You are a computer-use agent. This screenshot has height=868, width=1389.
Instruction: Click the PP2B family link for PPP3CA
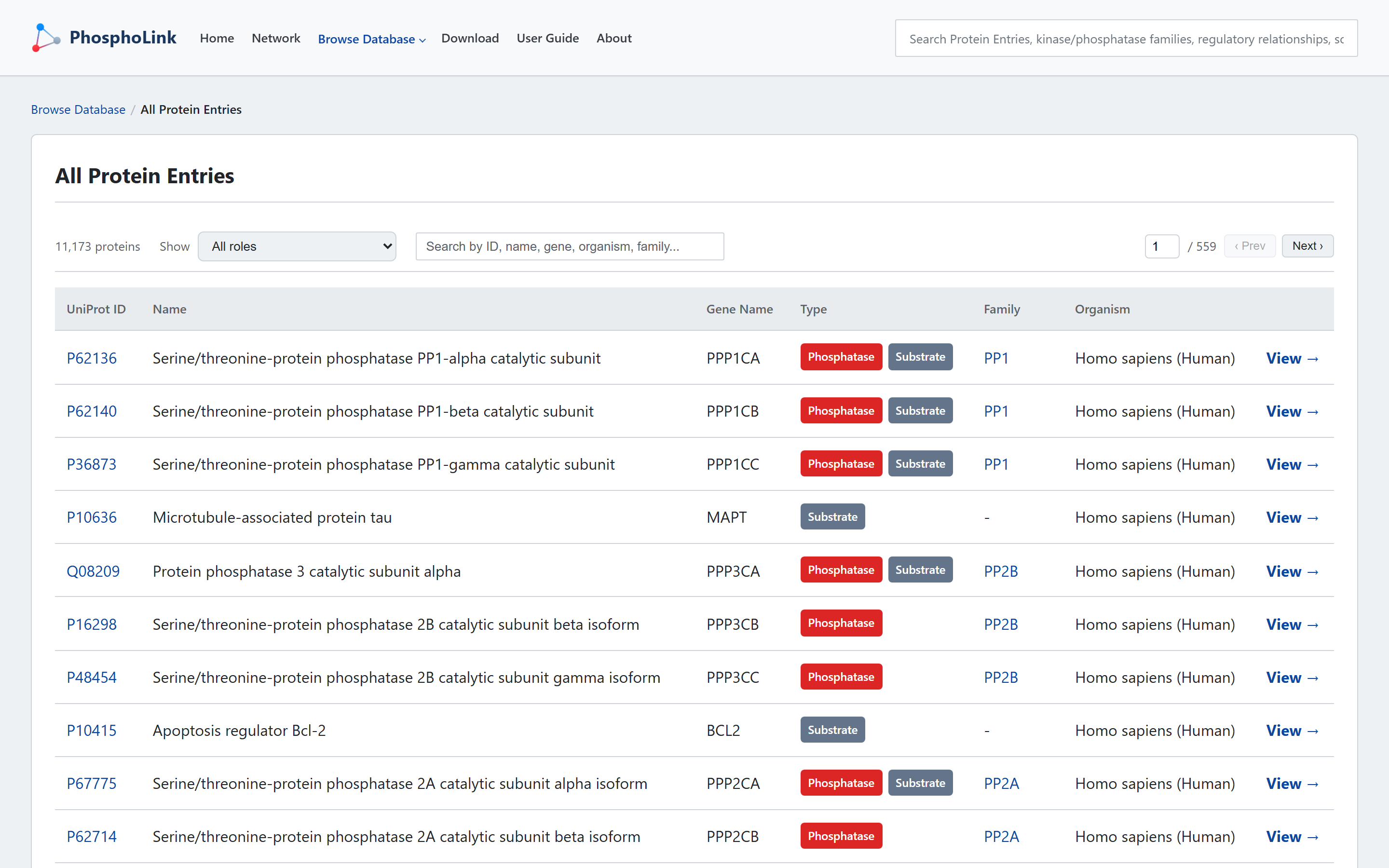click(1001, 571)
